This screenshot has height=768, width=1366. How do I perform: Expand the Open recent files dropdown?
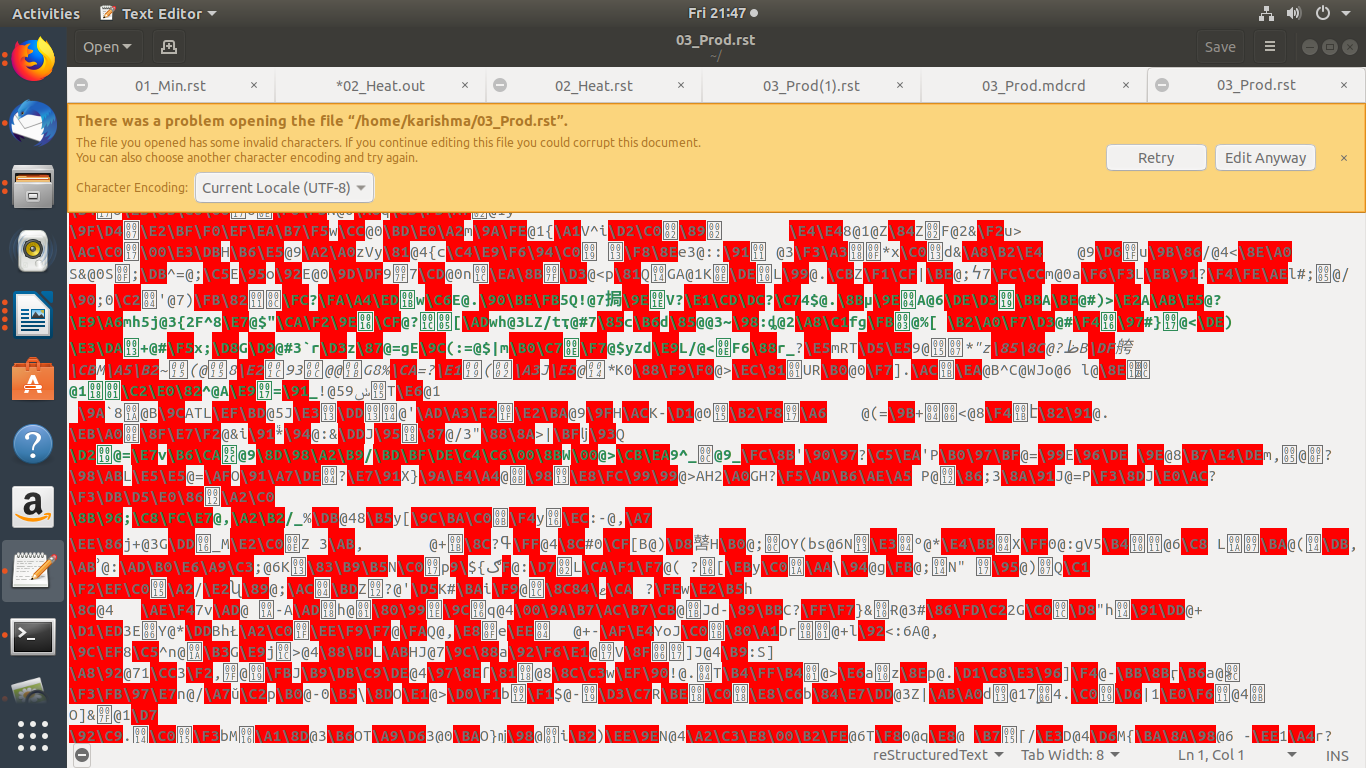tap(129, 47)
